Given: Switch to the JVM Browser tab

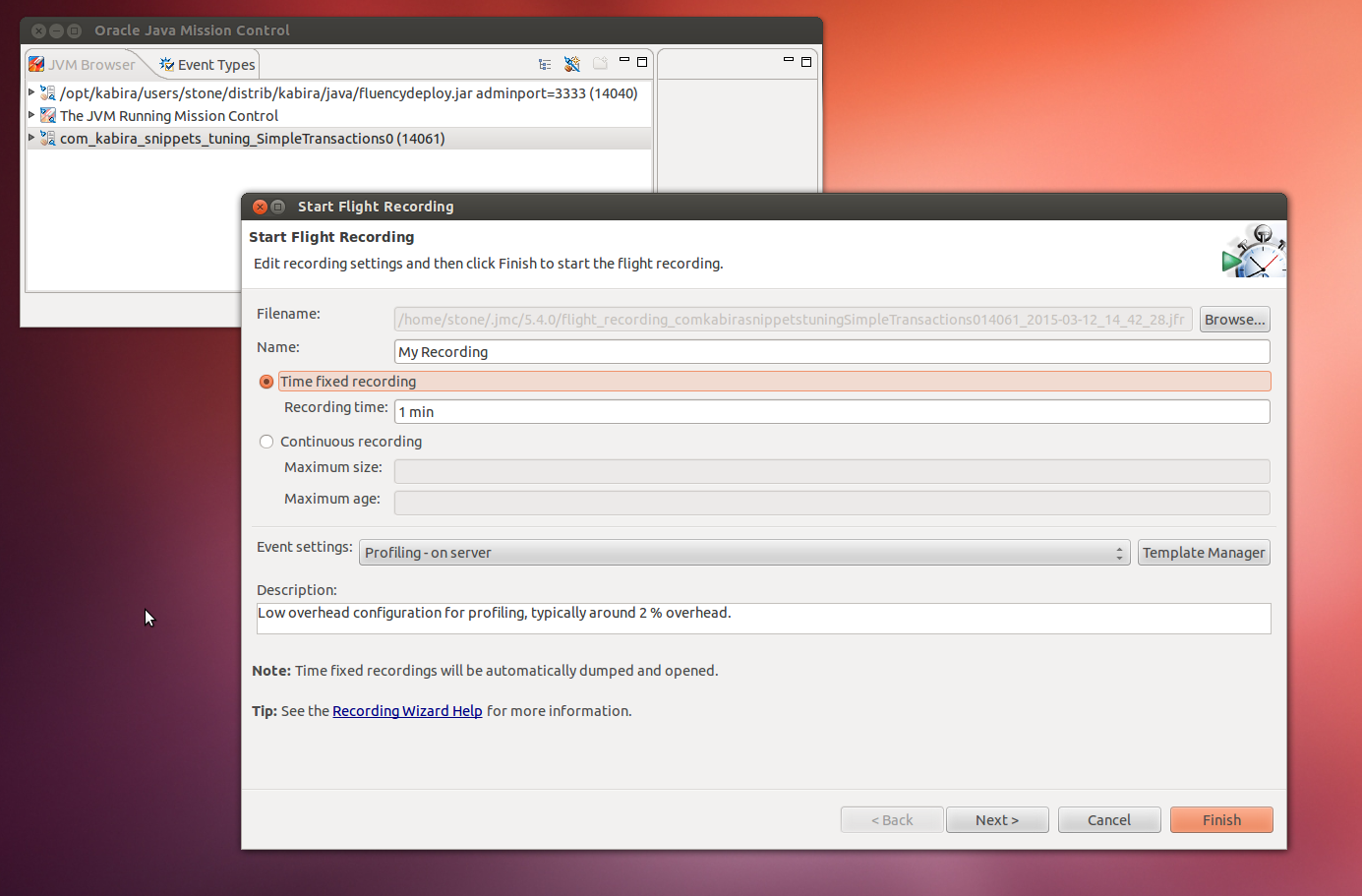Looking at the screenshot, I should [83, 65].
